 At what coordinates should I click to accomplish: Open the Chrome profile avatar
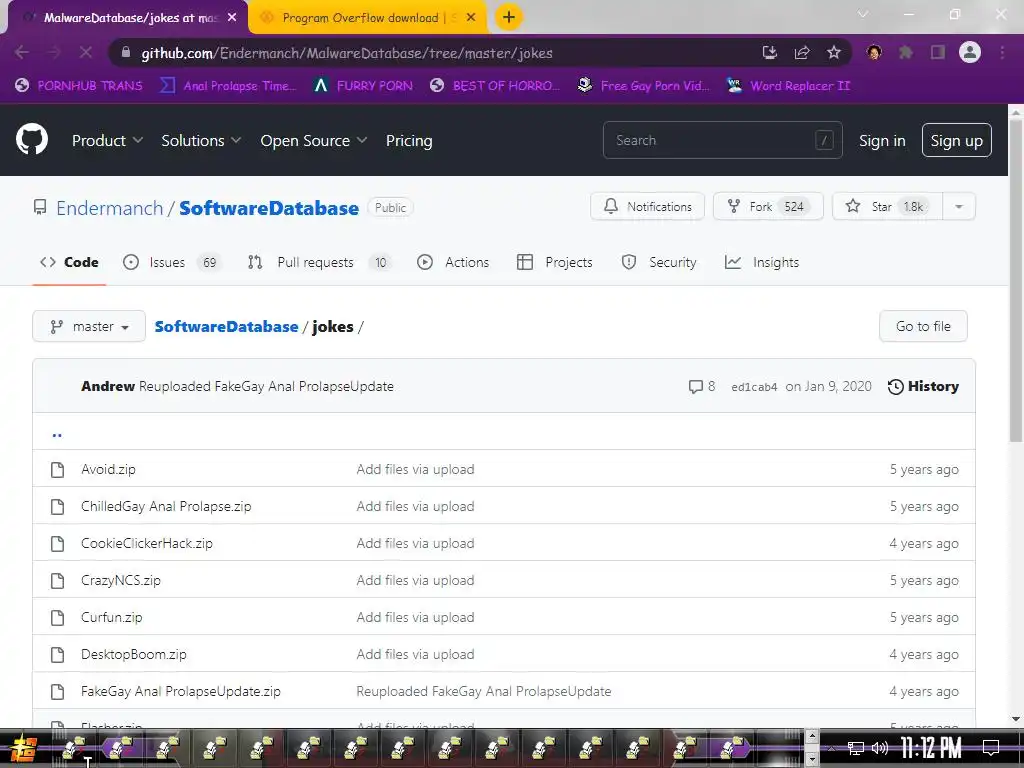970,52
